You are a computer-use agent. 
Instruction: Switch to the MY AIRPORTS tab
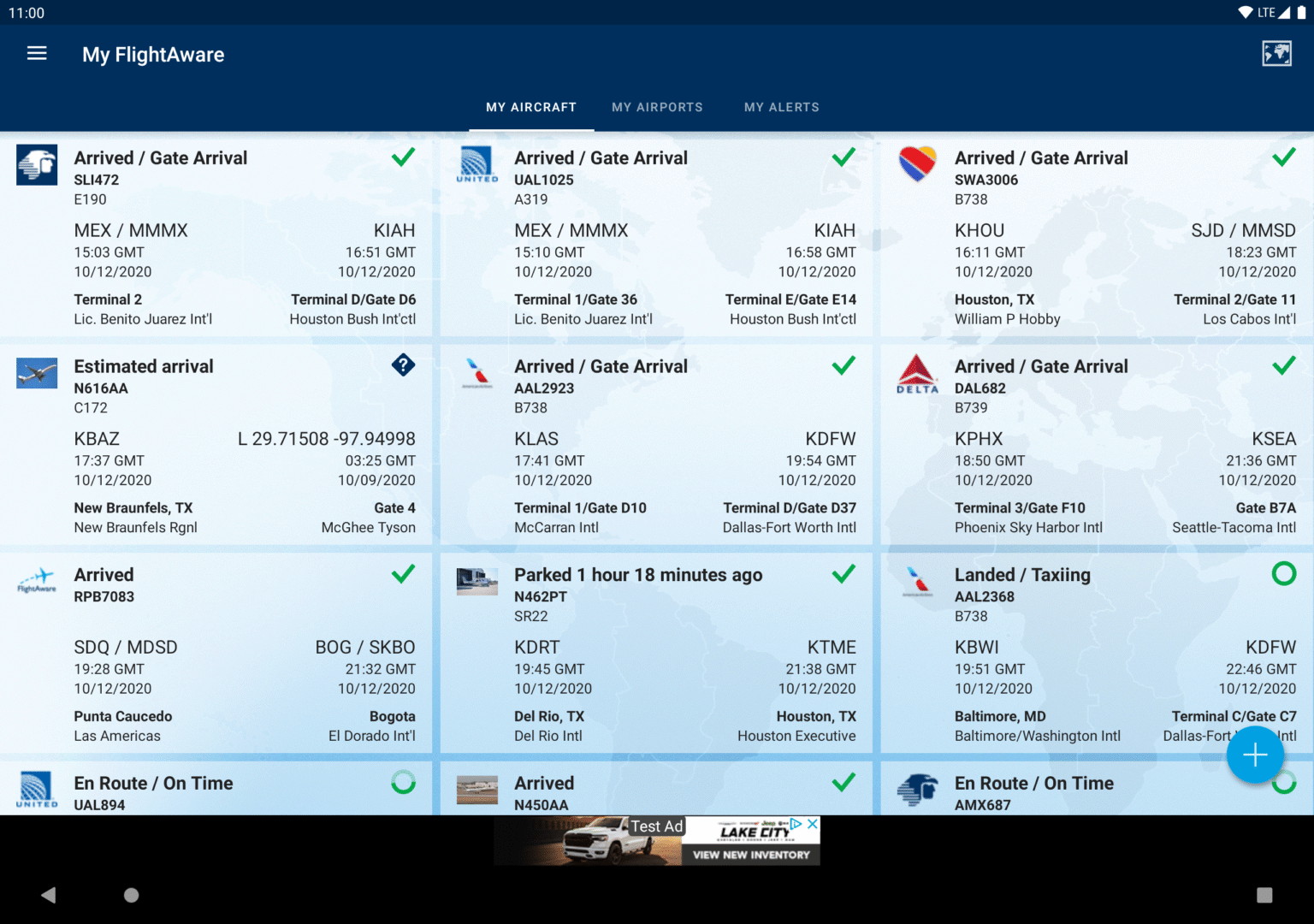657,107
